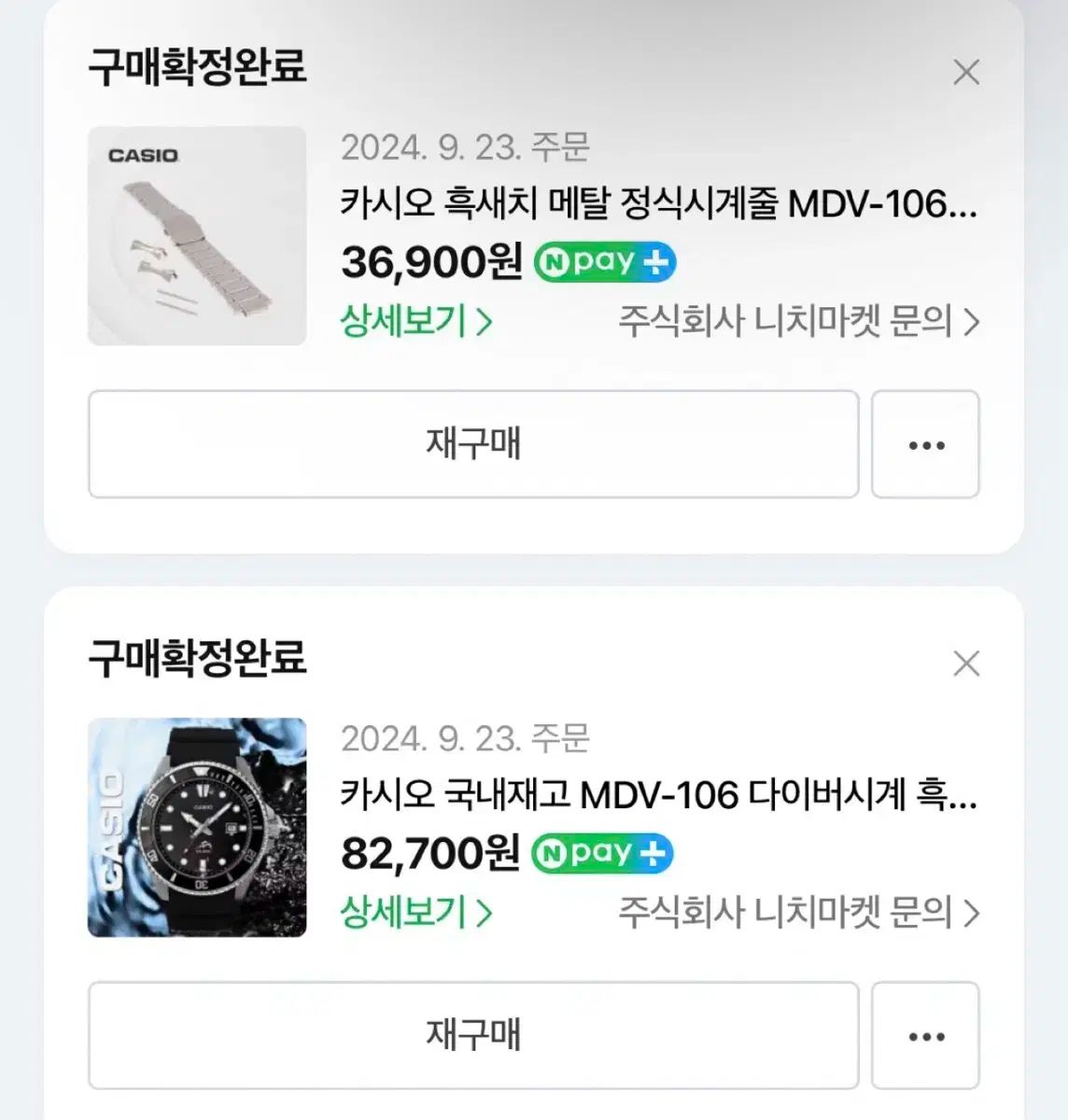Tap the 82,700원 price text
This screenshot has width=1068, height=1120.
click(429, 854)
